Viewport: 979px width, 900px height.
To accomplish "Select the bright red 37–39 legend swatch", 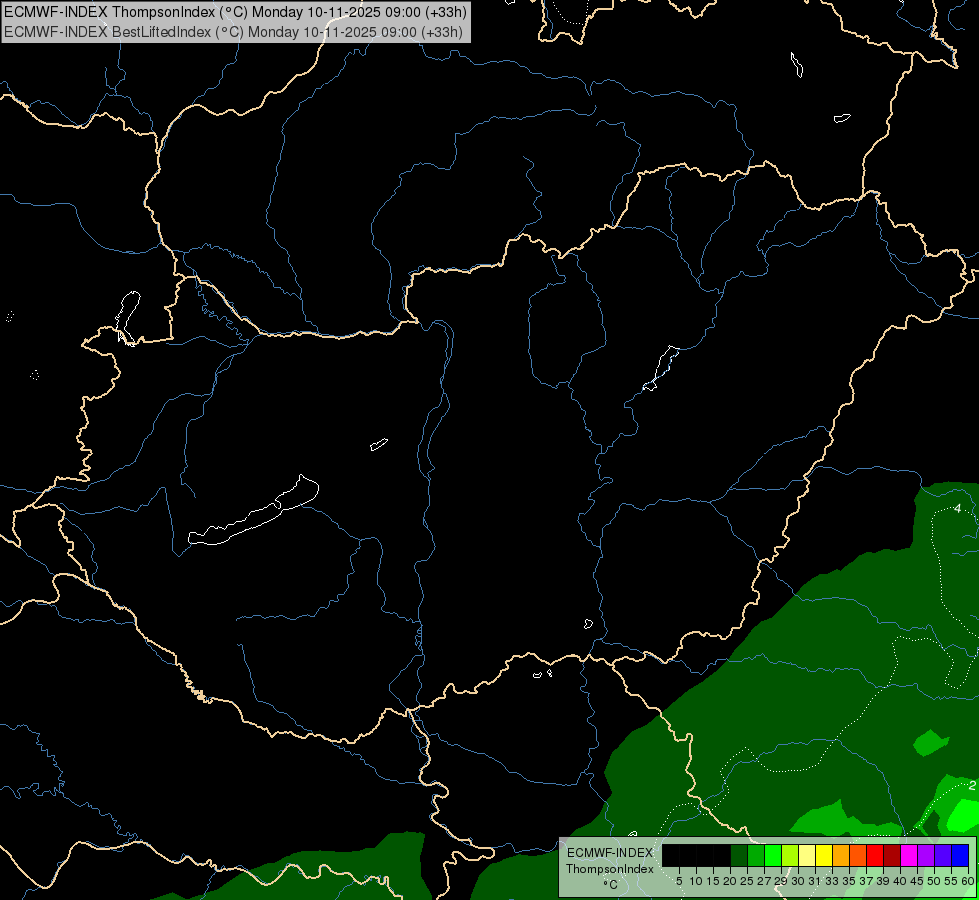I will click(x=875, y=855).
